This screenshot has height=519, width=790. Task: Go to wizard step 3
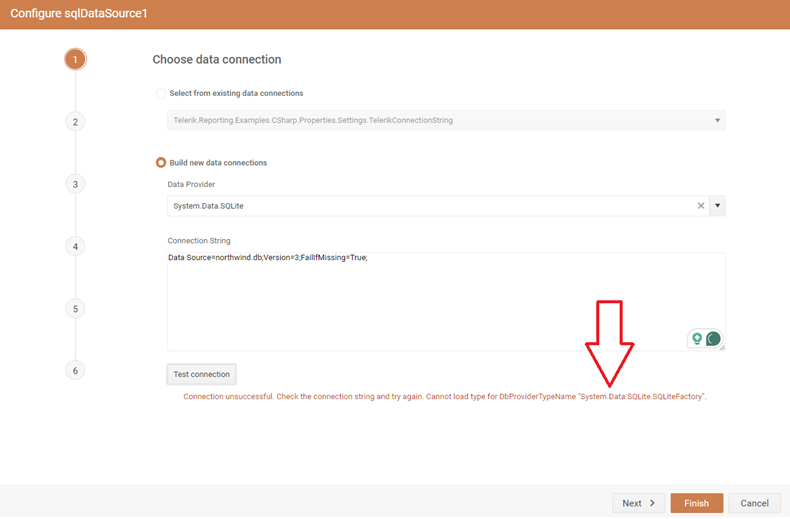coord(75,184)
